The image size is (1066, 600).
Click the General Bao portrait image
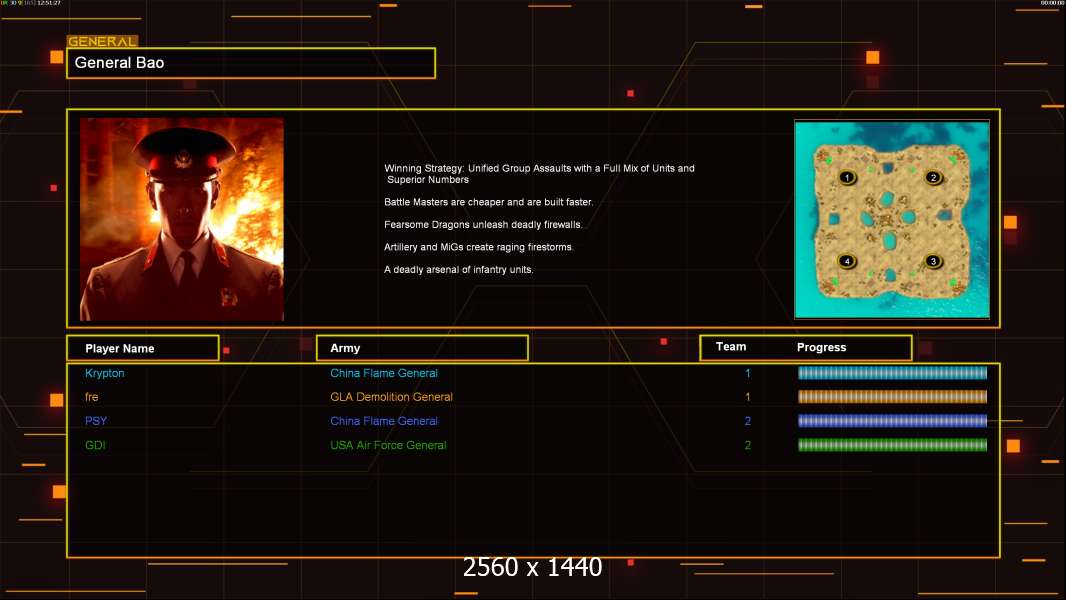pos(182,219)
